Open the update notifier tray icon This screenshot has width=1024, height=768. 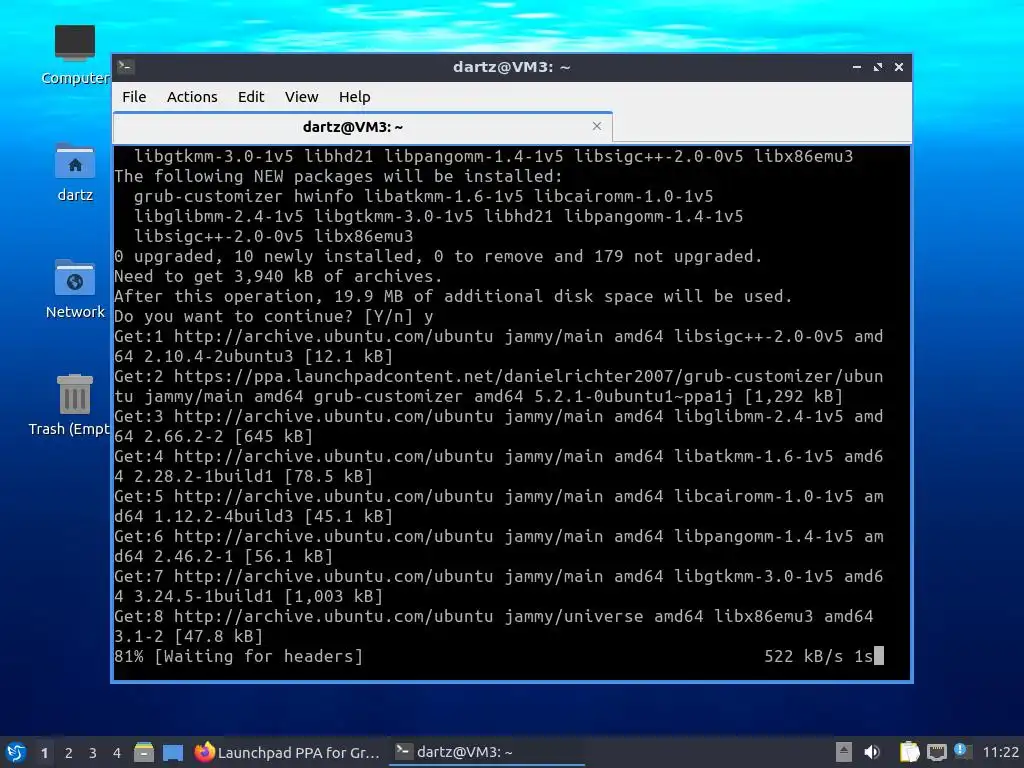click(x=962, y=751)
